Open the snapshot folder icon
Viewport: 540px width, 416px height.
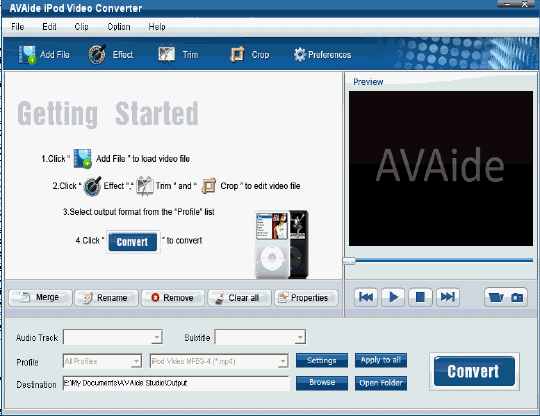496,297
